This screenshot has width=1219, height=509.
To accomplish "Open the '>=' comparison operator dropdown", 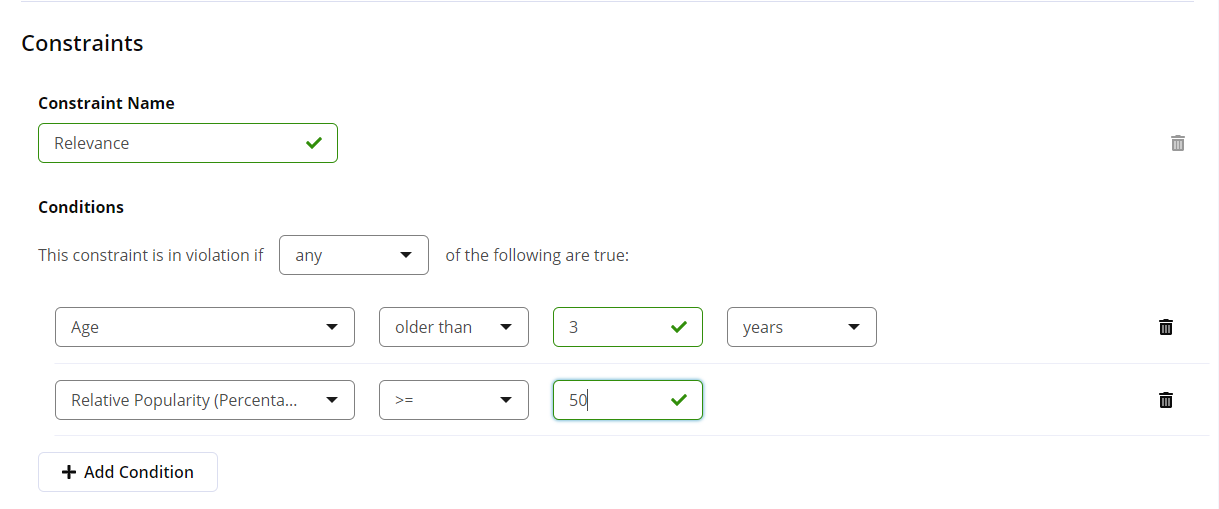I will 454,400.
